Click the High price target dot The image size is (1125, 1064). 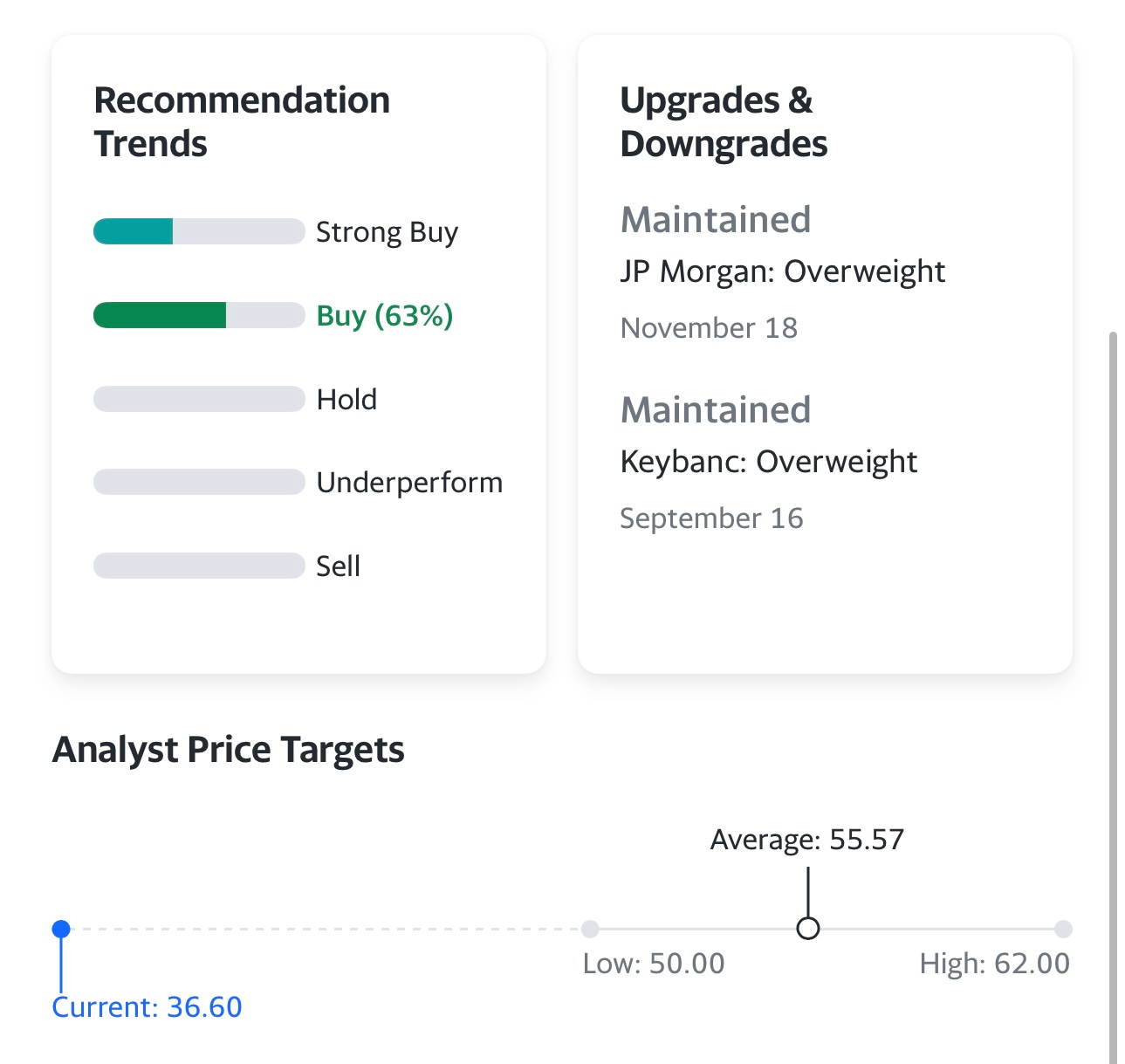point(1063,929)
